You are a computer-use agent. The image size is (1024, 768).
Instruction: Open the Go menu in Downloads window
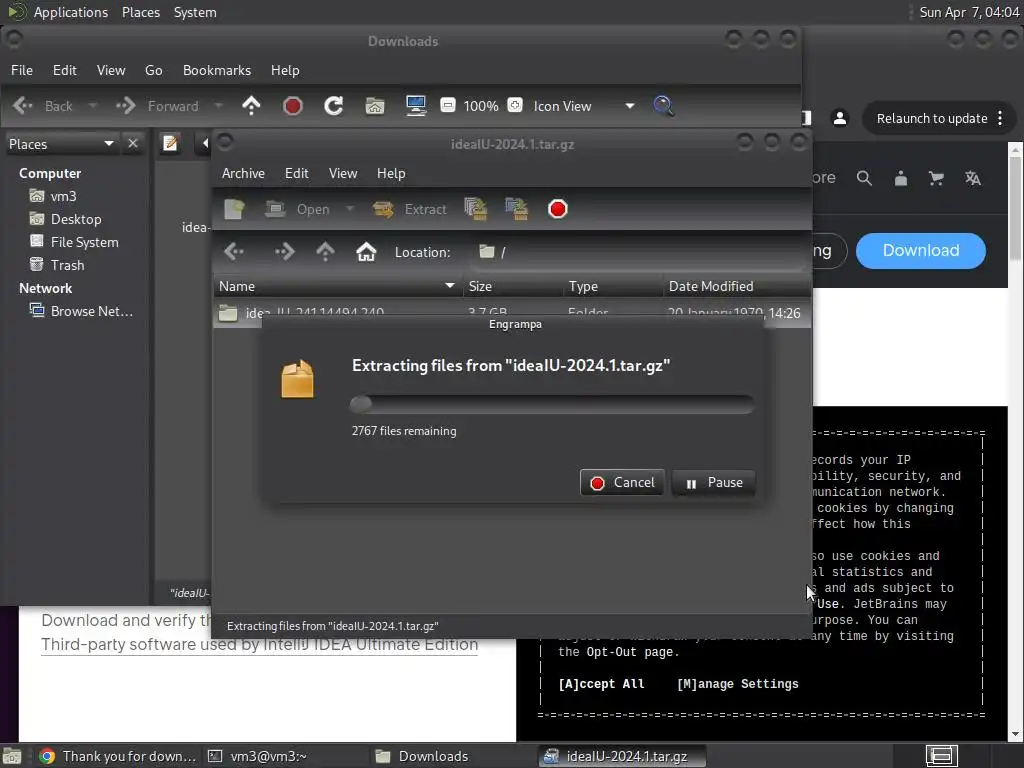153,70
